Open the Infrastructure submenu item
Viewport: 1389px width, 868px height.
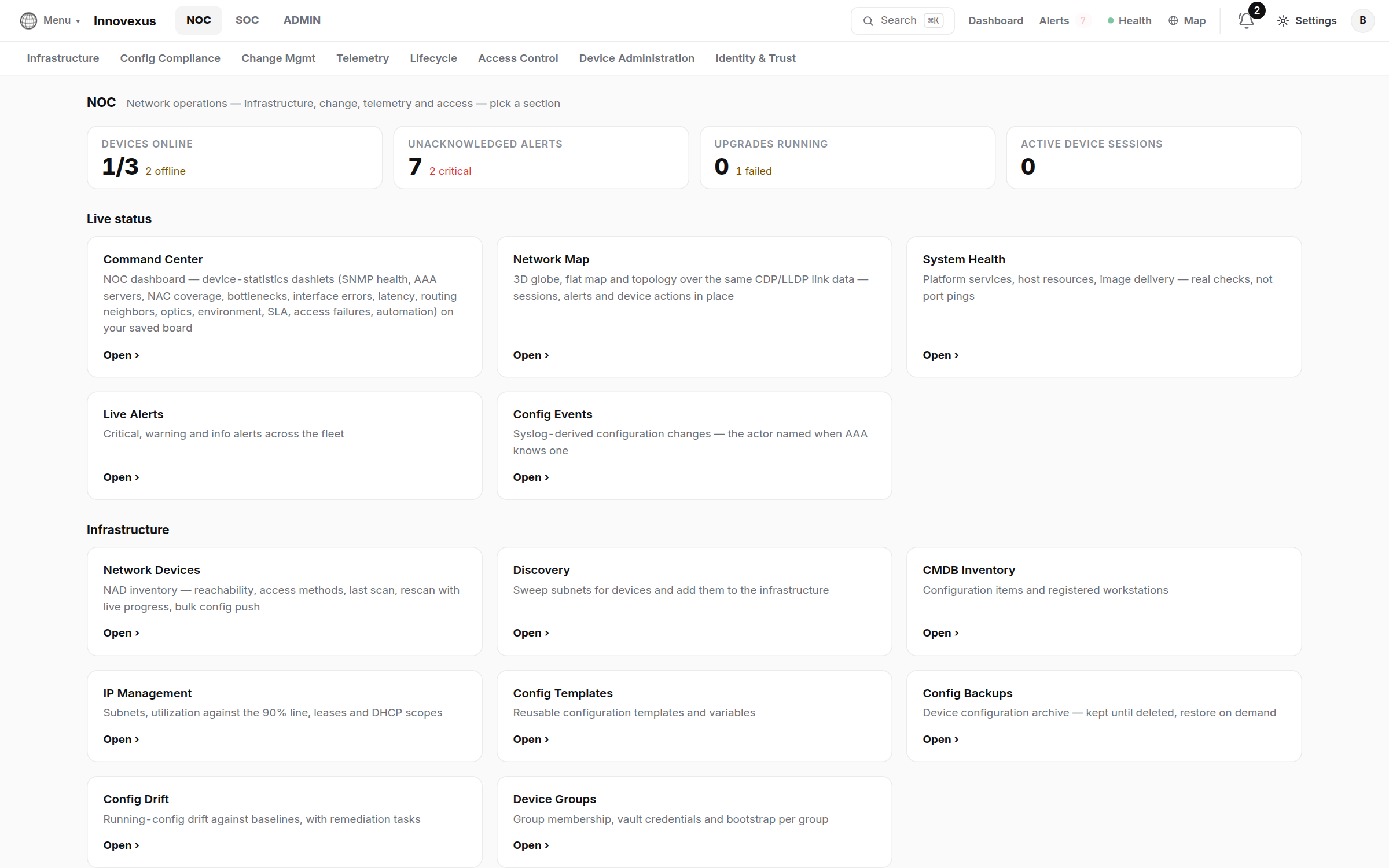pos(63,58)
